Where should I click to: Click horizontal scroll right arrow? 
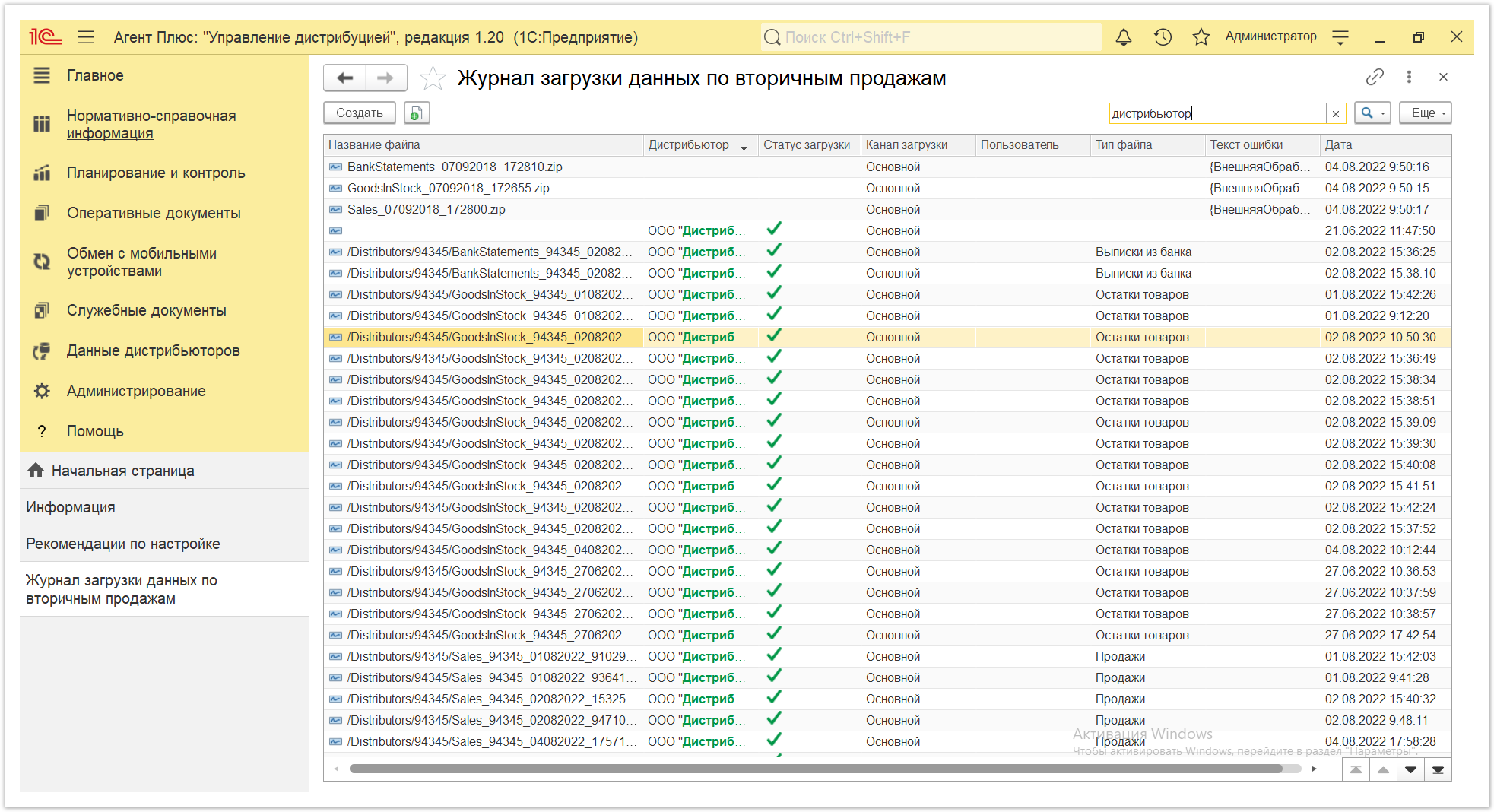tap(1314, 769)
